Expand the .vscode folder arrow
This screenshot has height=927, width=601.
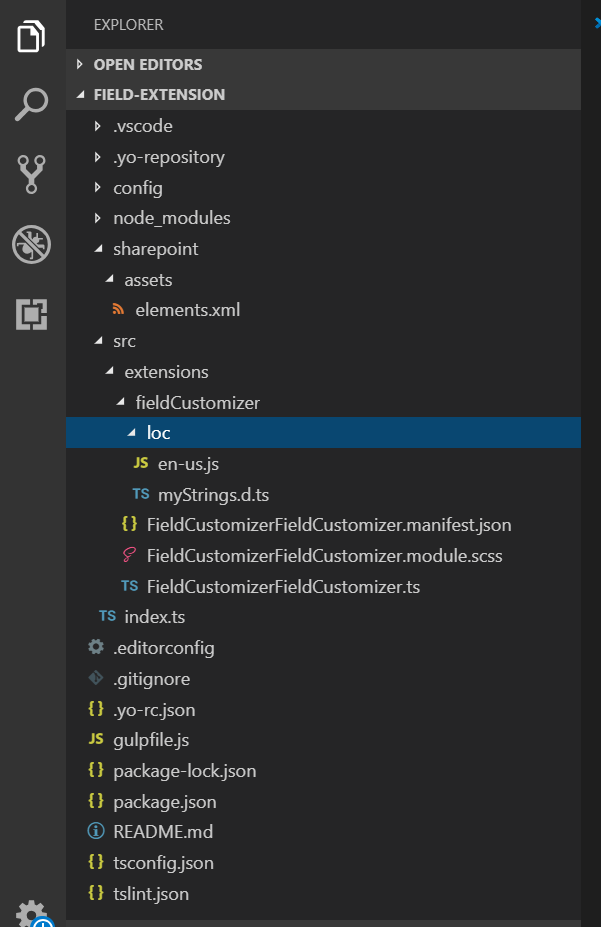[x=98, y=126]
